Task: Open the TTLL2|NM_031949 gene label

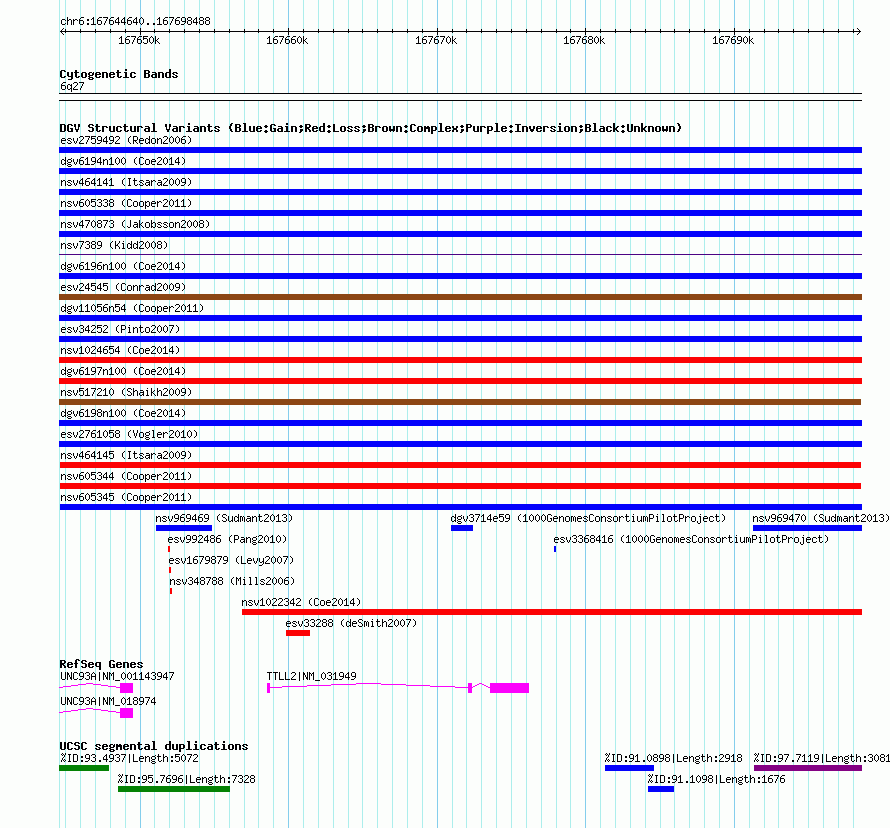Action: 312,676
